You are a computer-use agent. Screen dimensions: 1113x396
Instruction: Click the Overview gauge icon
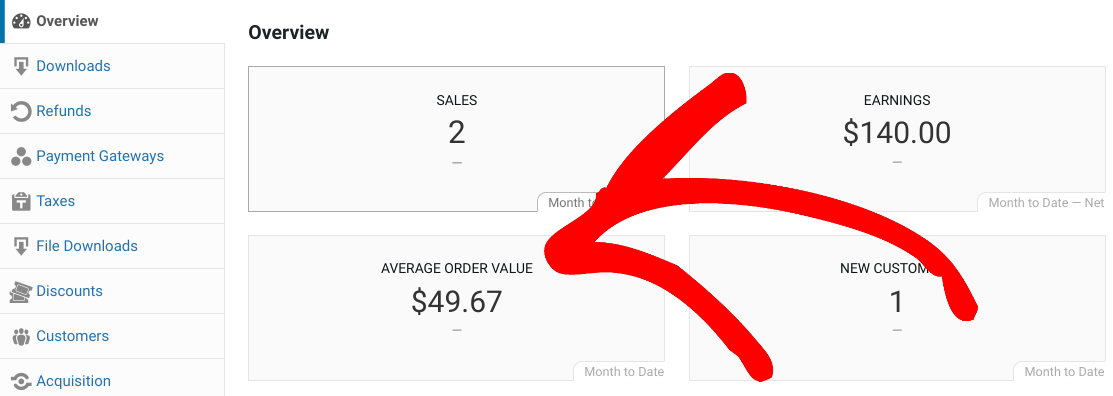pyautogui.click(x=21, y=21)
